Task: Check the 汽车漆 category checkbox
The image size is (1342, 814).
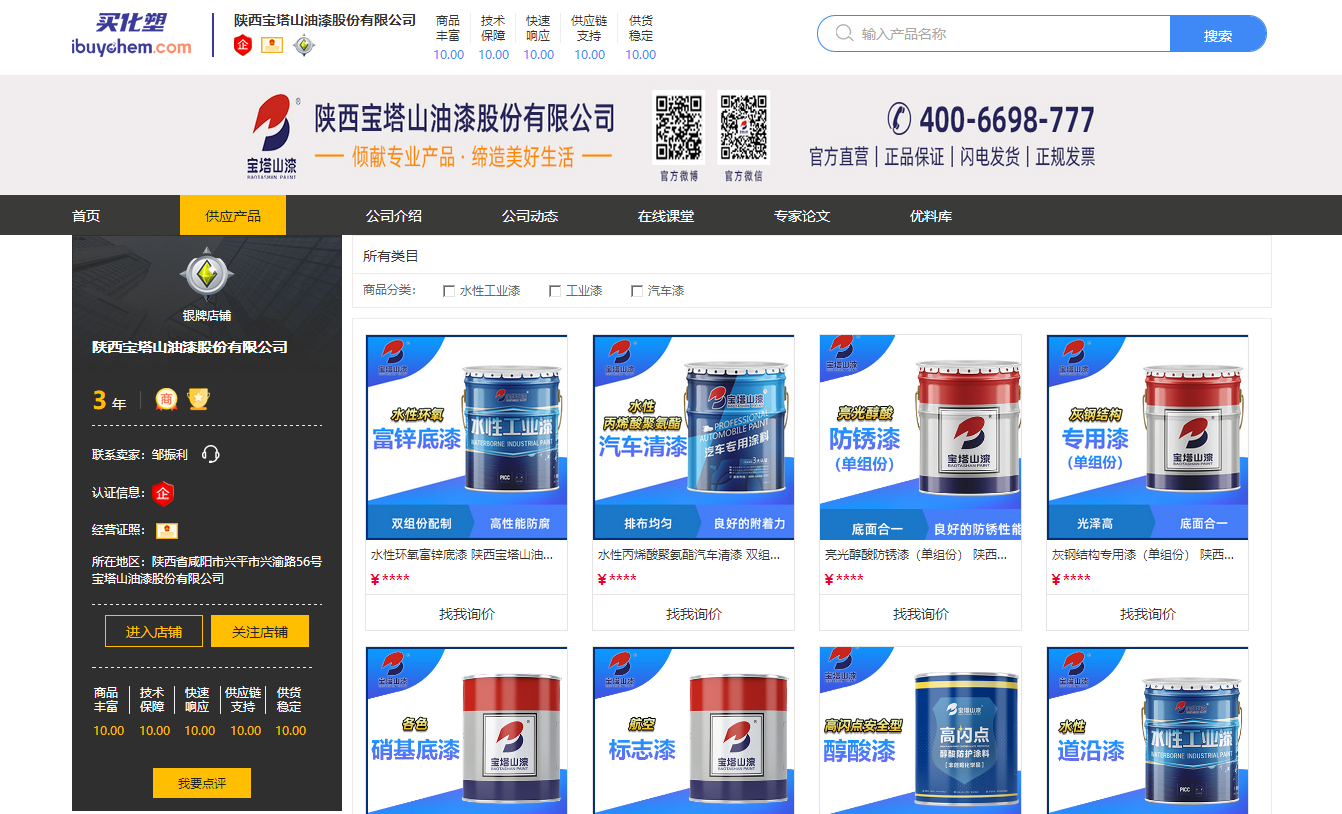Action: click(x=637, y=291)
